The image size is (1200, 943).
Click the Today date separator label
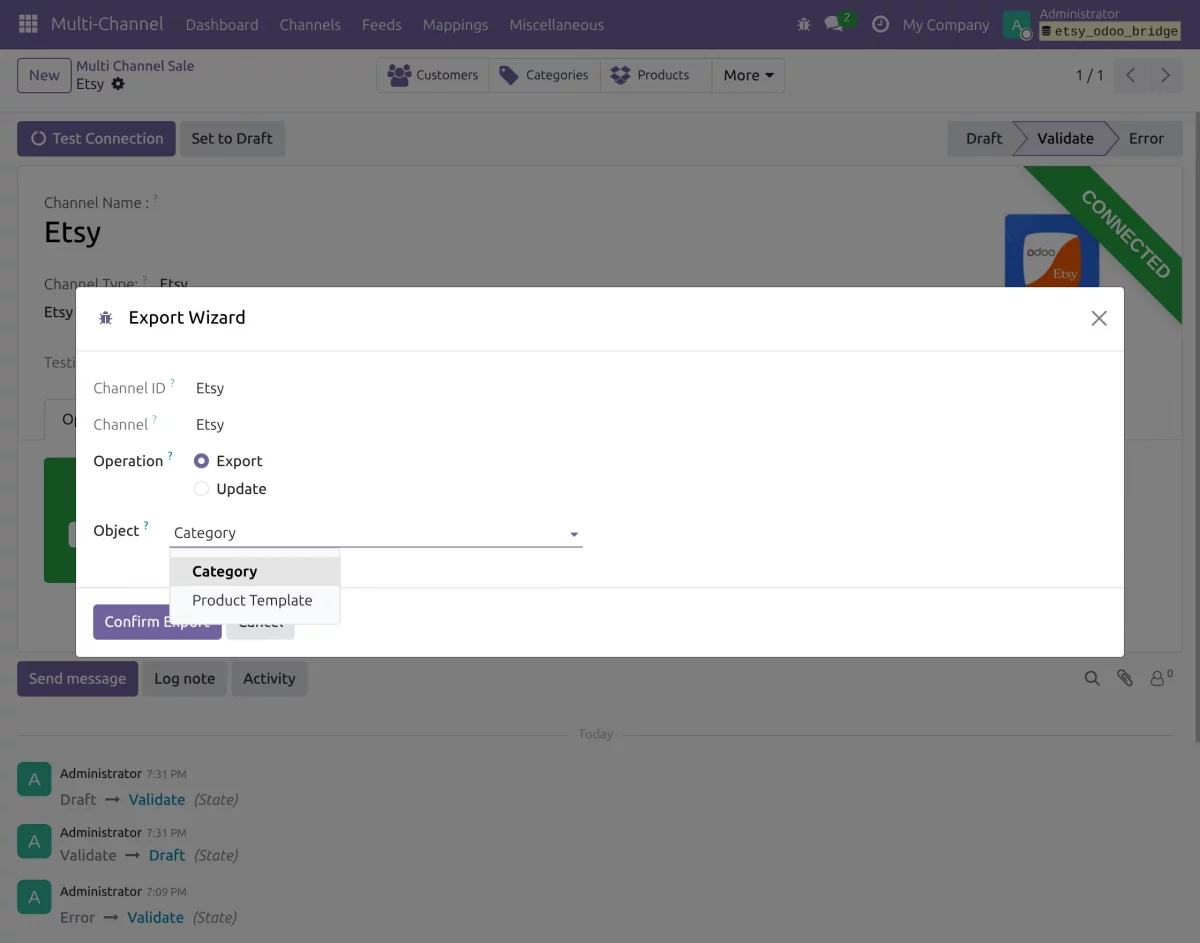click(595, 734)
